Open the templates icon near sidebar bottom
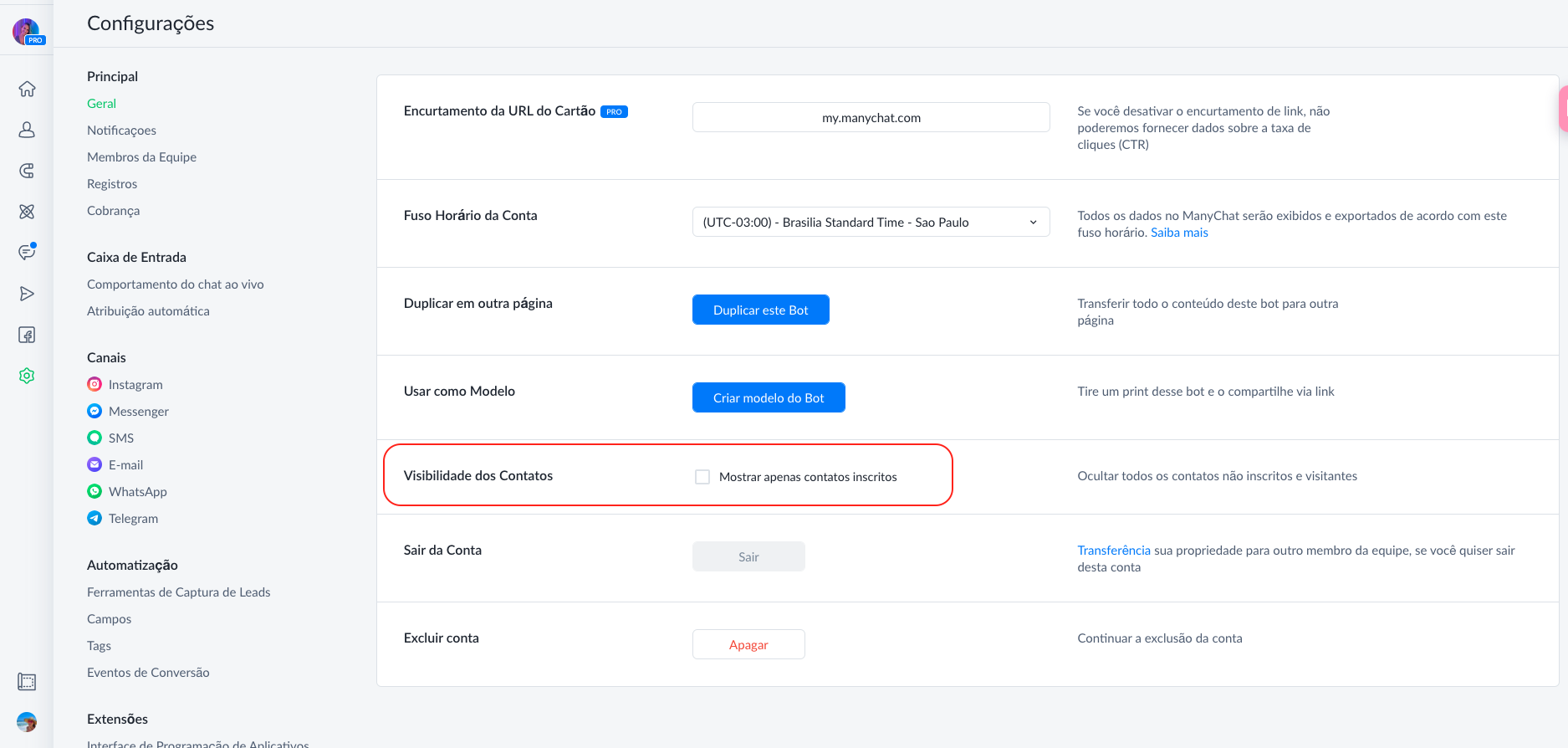The height and width of the screenshot is (748, 1568). [27, 682]
